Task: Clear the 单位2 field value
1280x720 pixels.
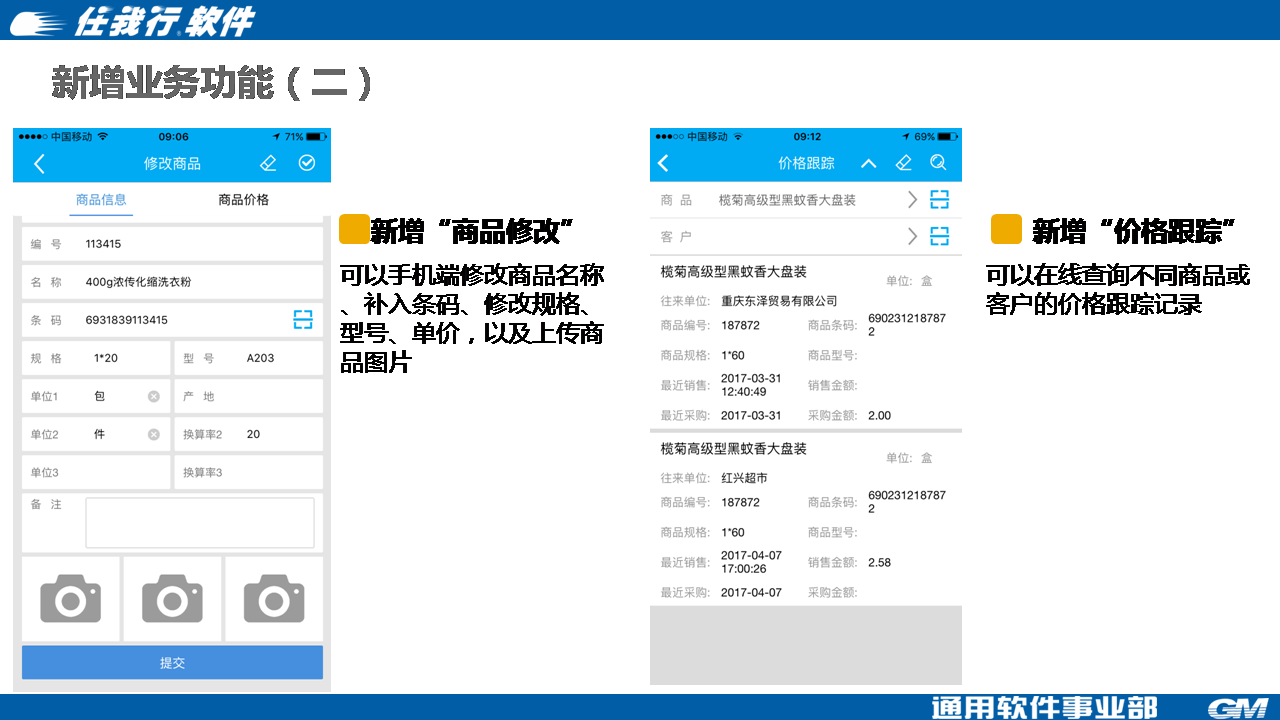Action: pos(154,434)
